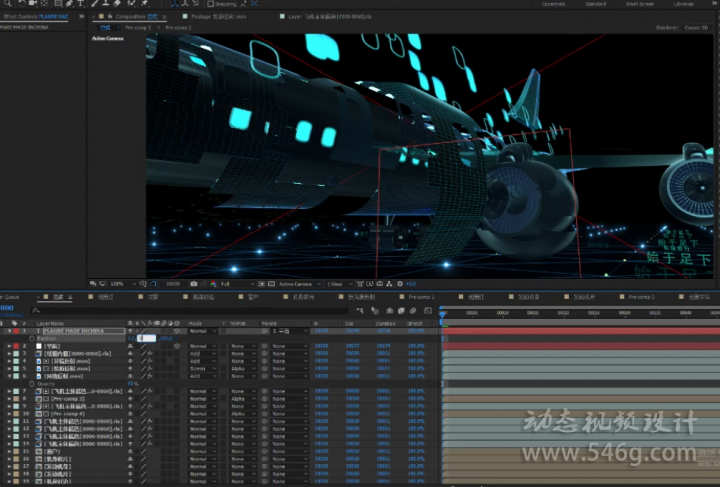Switch to the Footage .mov viewer tab
The image size is (720, 487).
218,17
